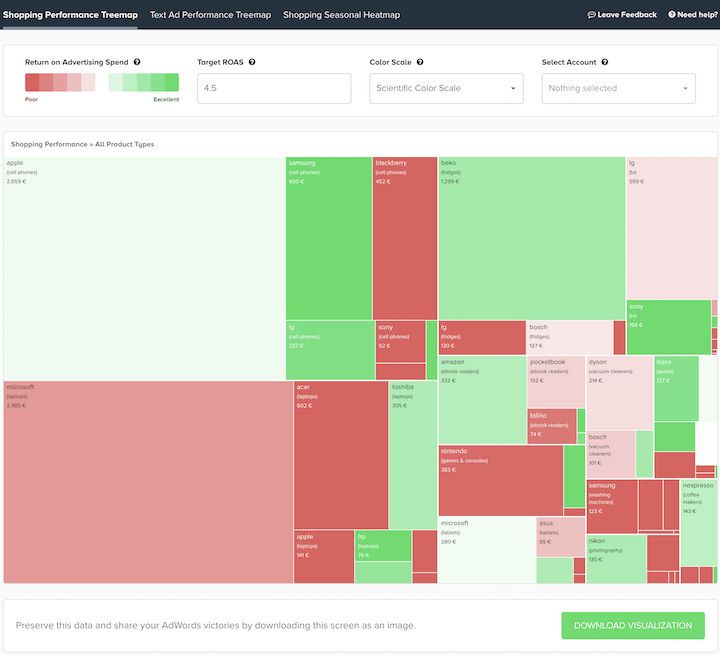
Task: Open the Nothing selected account dropdown
Action: (619, 88)
